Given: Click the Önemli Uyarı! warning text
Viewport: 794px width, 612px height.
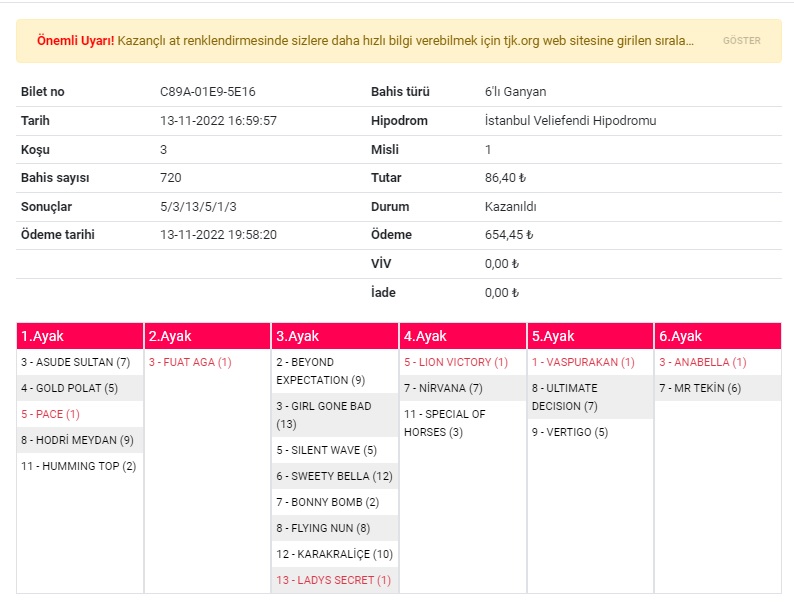Looking at the screenshot, I should [x=75, y=41].
